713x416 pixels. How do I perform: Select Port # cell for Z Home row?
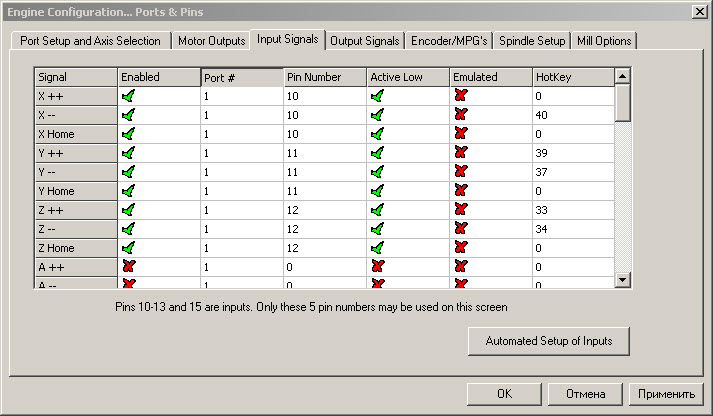coord(242,248)
